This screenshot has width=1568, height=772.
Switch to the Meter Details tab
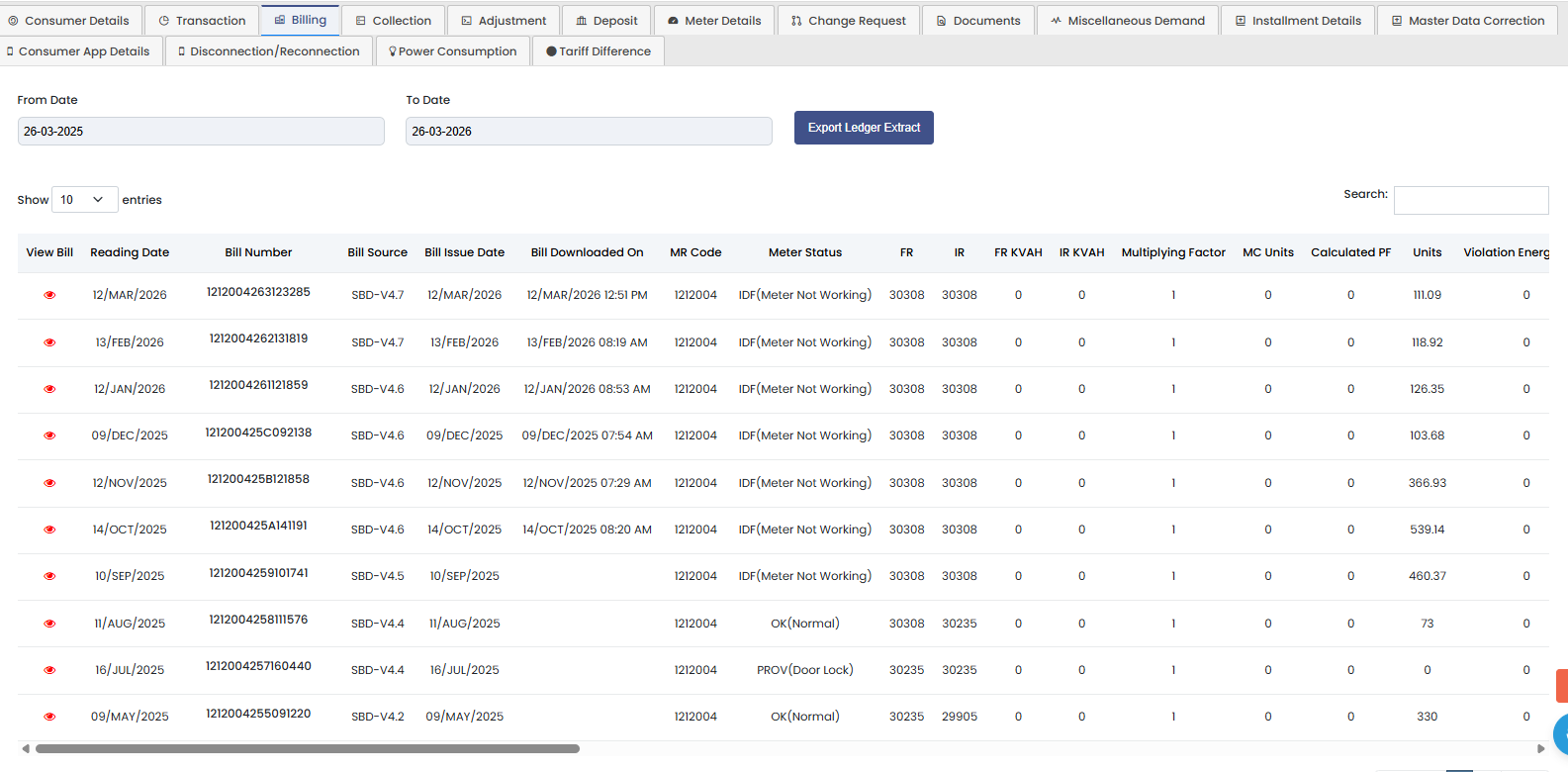(713, 21)
